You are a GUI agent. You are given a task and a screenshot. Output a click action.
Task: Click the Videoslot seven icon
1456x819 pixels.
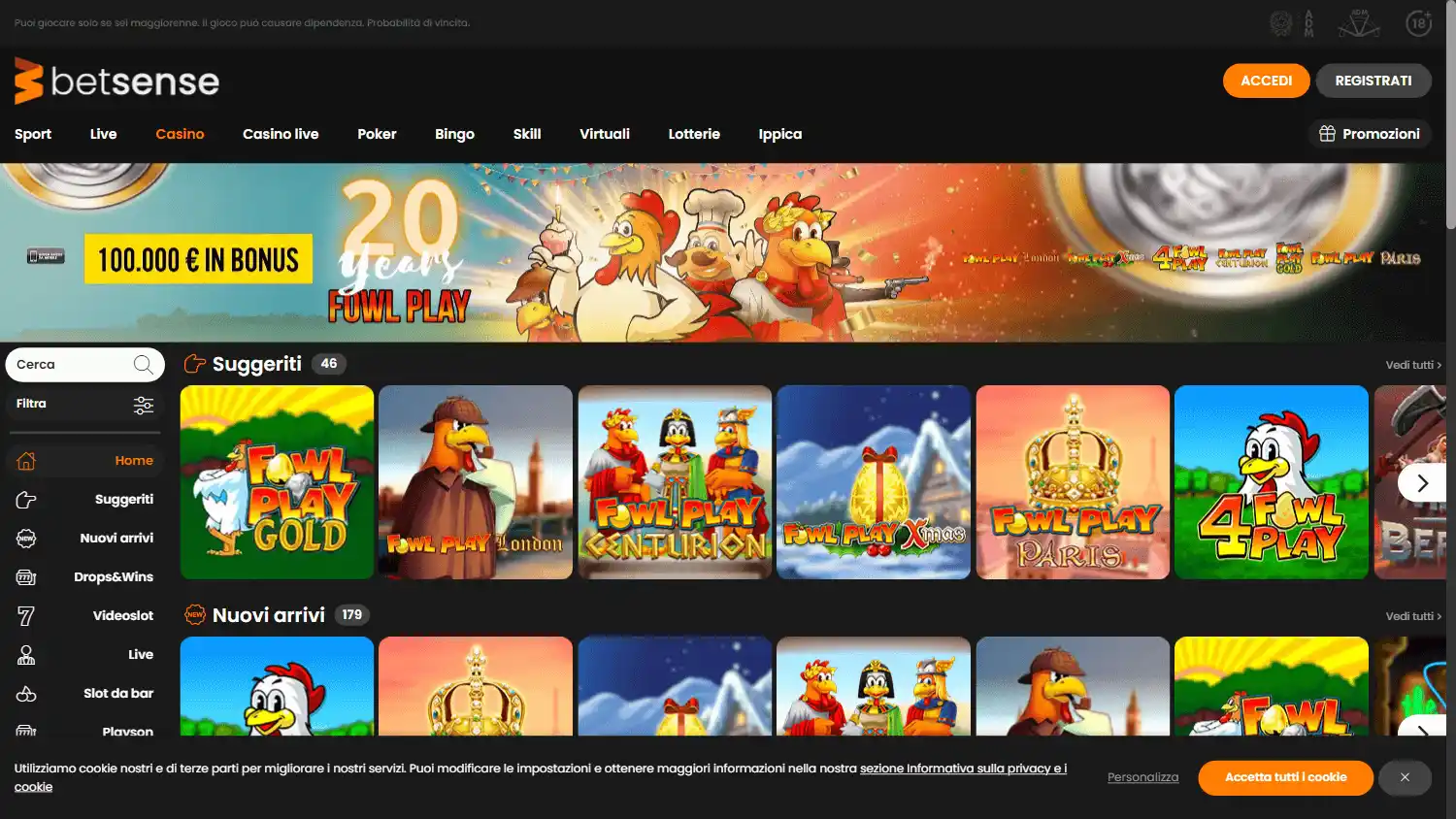click(x=26, y=616)
